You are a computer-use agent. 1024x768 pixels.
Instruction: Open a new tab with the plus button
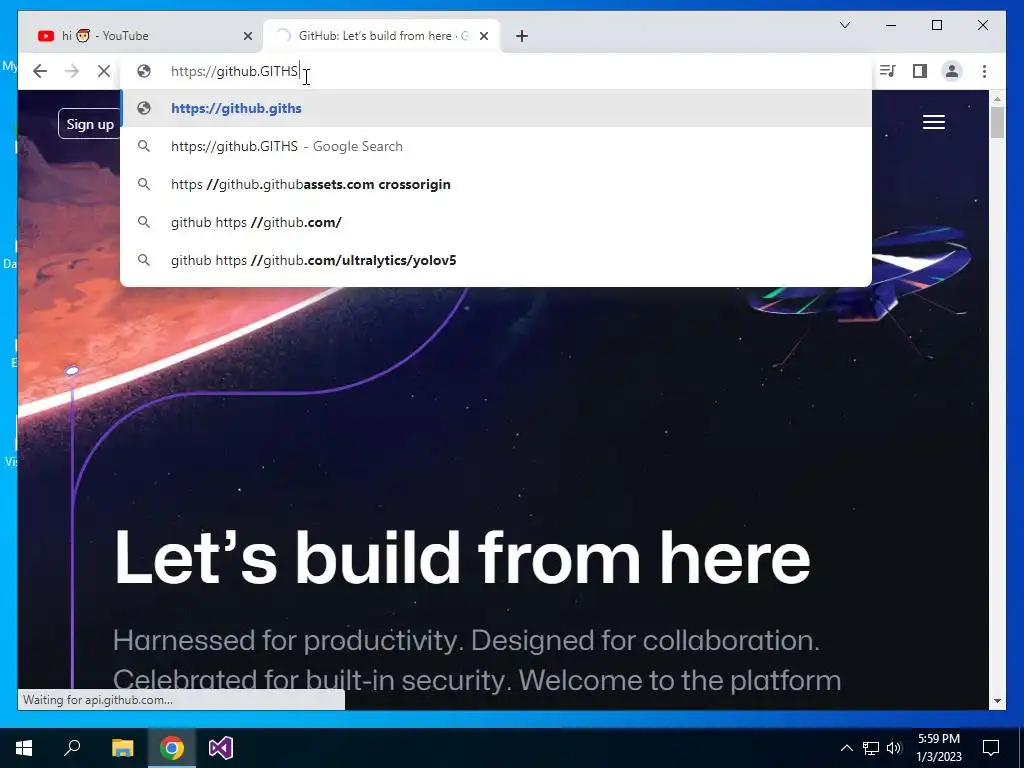point(521,36)
